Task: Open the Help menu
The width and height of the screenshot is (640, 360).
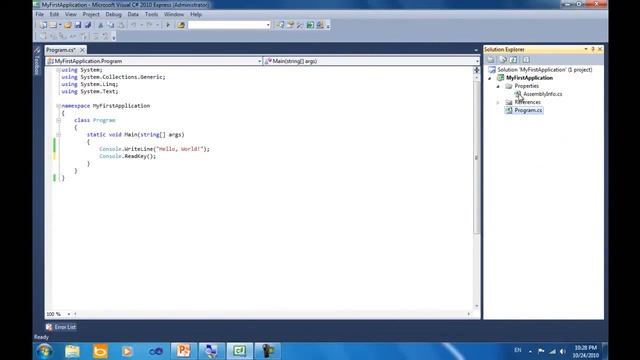Action: click(196, 14)
